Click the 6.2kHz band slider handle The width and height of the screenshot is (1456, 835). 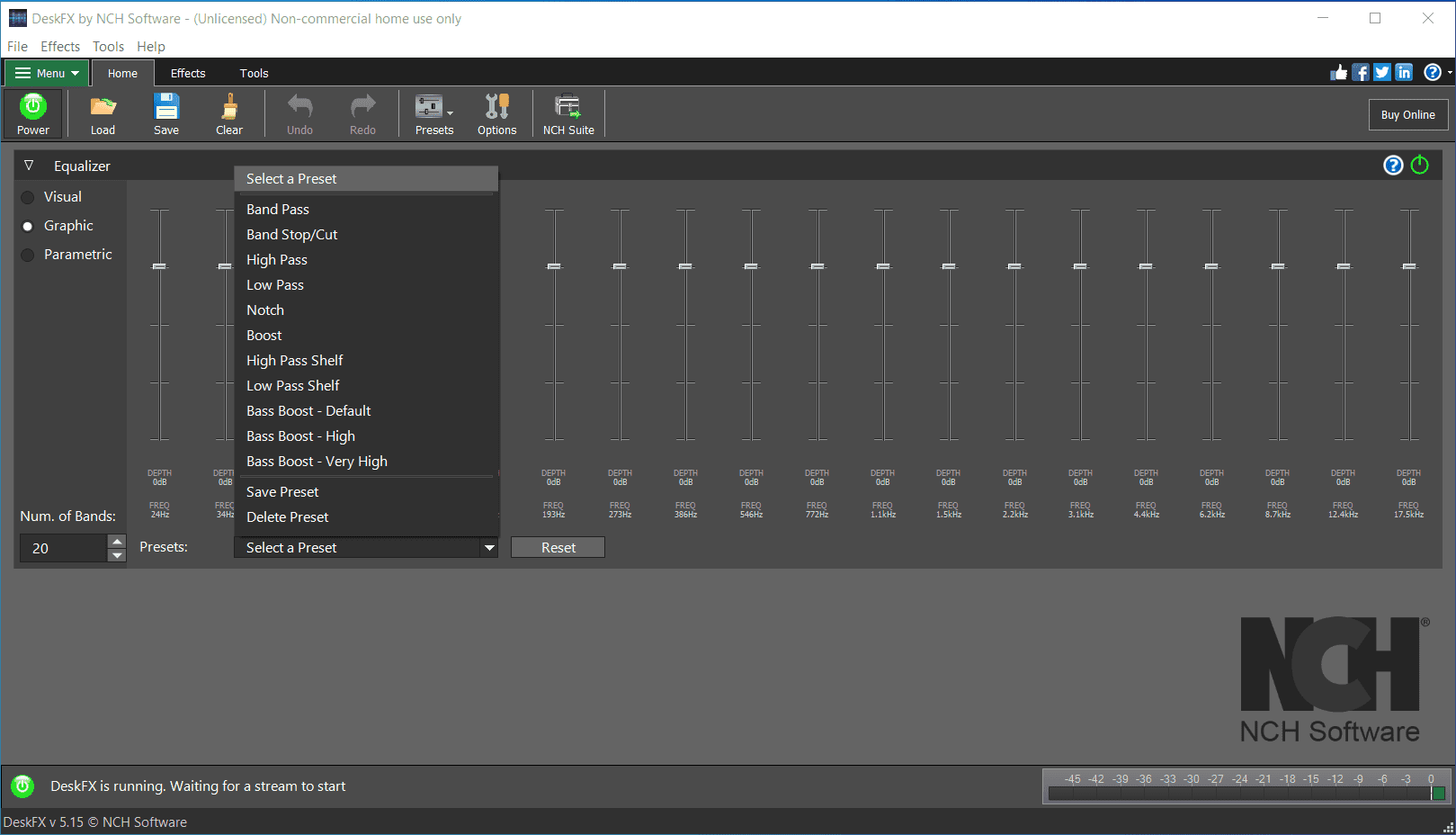(x=1211, y=266)
